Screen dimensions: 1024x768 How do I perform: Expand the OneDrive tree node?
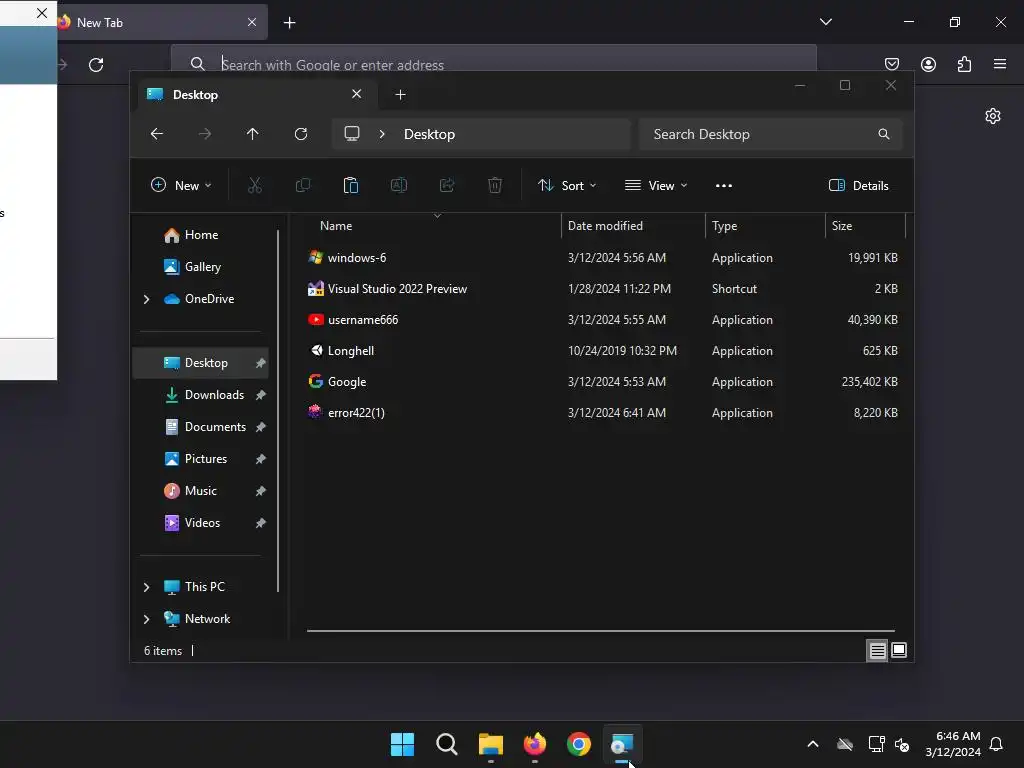tap(147, 299)
